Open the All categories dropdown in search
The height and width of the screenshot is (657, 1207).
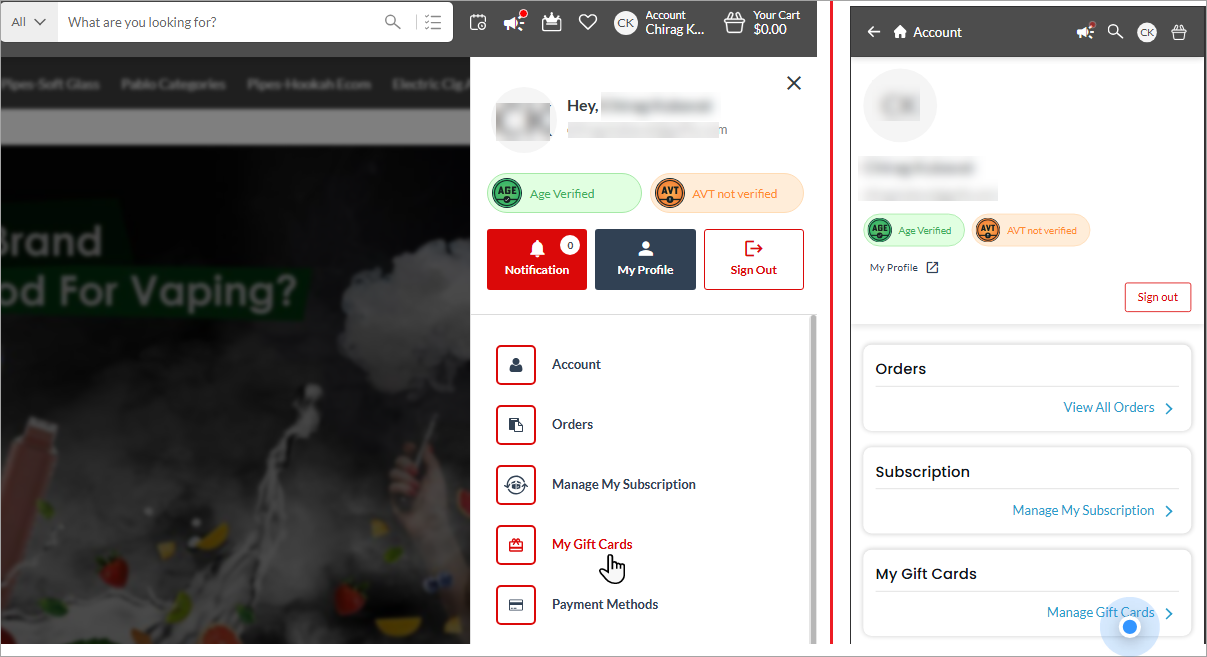tap(28, 22)
